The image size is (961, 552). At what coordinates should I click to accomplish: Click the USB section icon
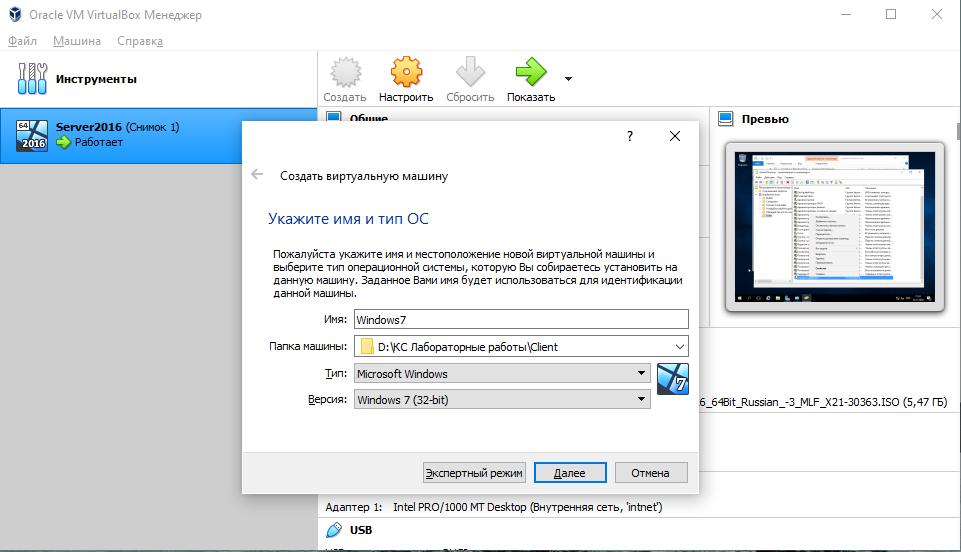pos(334,529)
